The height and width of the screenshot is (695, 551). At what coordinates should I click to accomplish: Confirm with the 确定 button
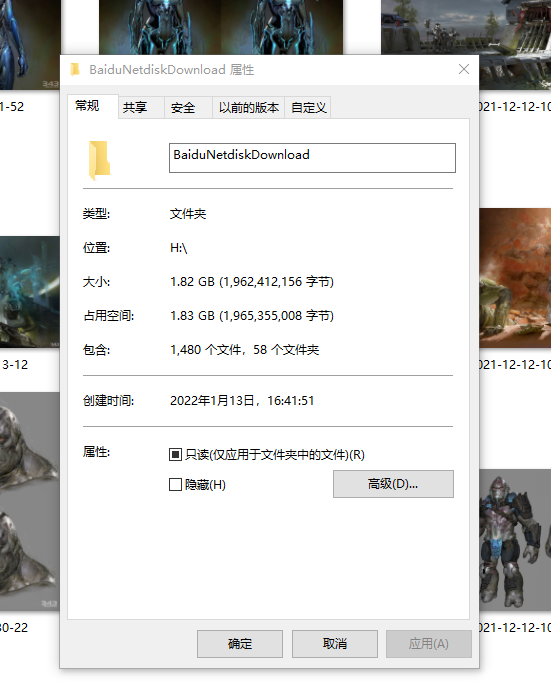(240, 644)
